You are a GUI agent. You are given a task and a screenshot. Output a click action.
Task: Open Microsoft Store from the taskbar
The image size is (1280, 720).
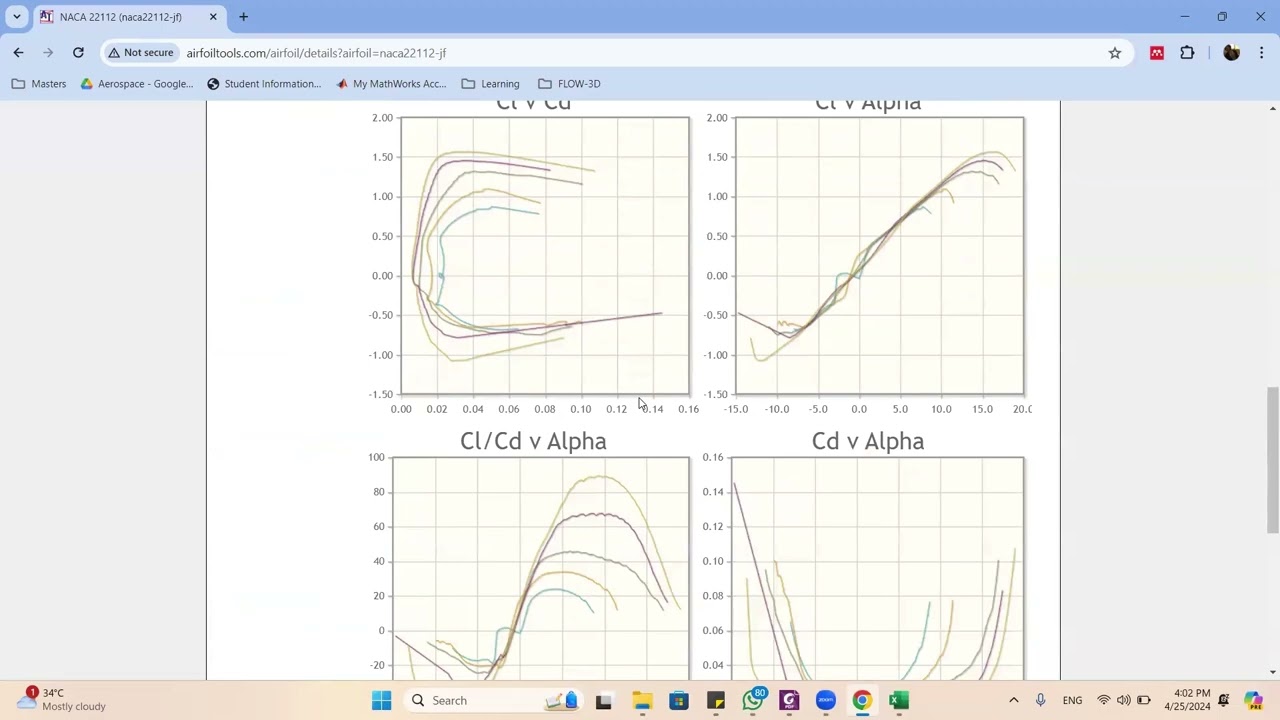[x=678, y=701]
